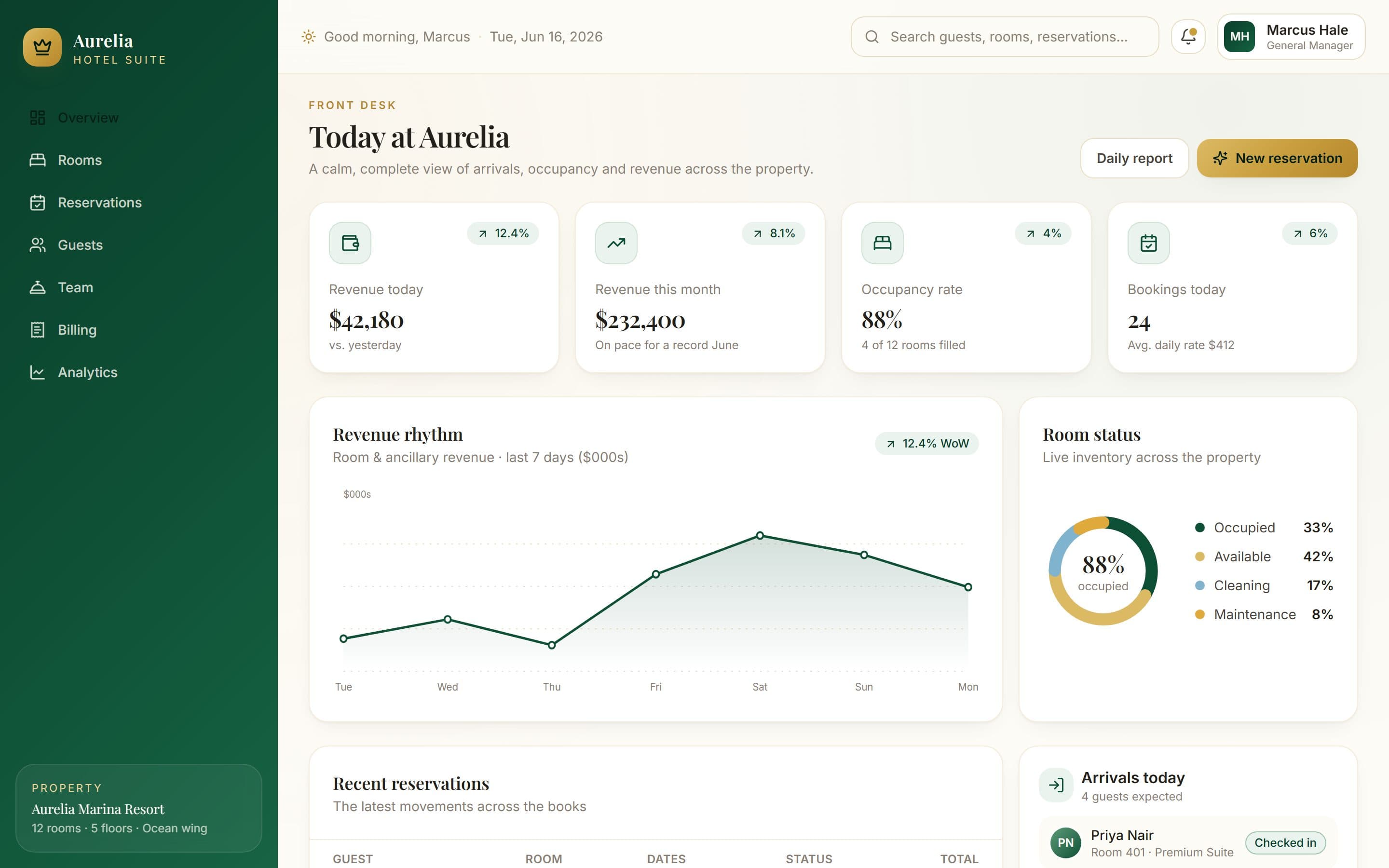Click the wallet icon on Revenue today card
This screenshot has width=1389, height=868.
pos(350,243)
